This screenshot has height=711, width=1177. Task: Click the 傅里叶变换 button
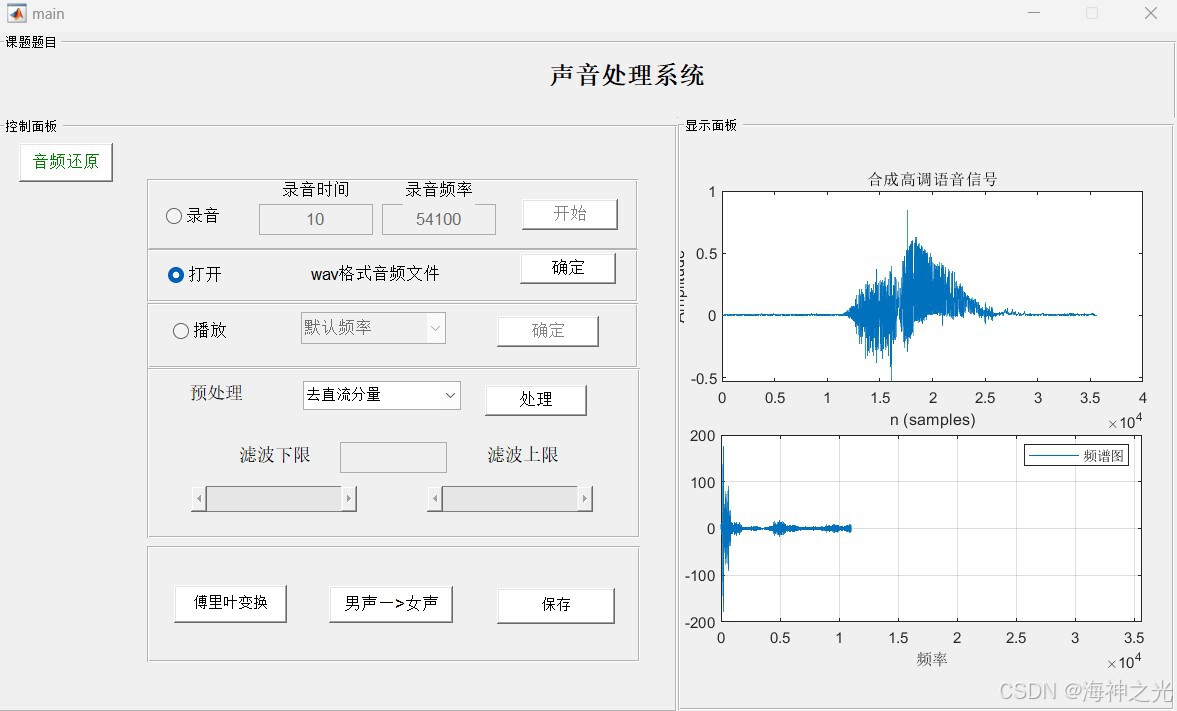click(230, 604)
